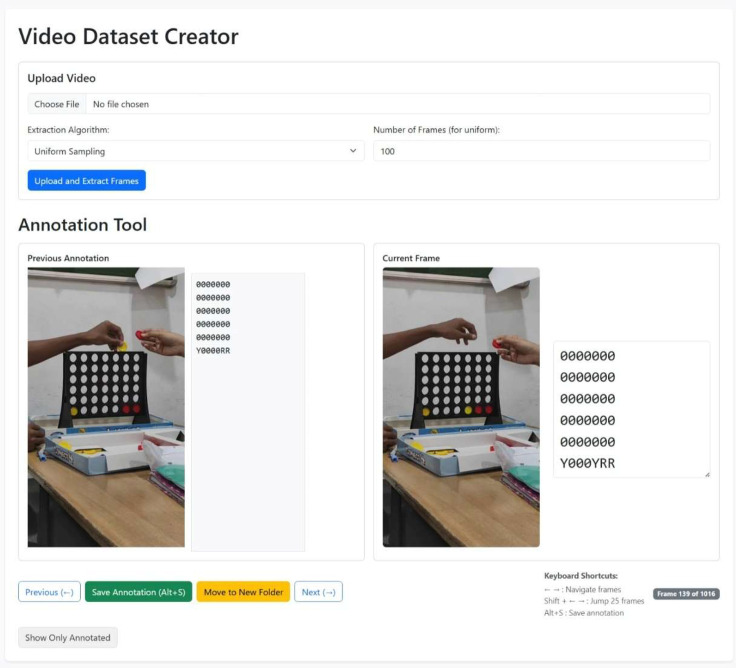Screen dimensions: 736x668
Task: Click the previous annotation text box
Action: coord(248,412)
